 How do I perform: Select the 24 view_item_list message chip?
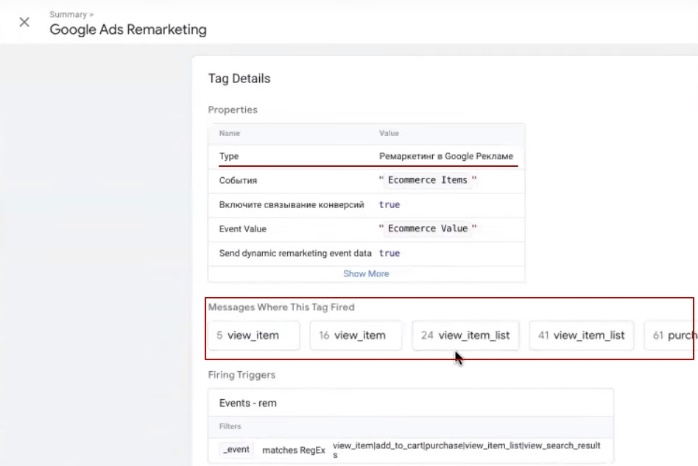[x=465, y=335]
